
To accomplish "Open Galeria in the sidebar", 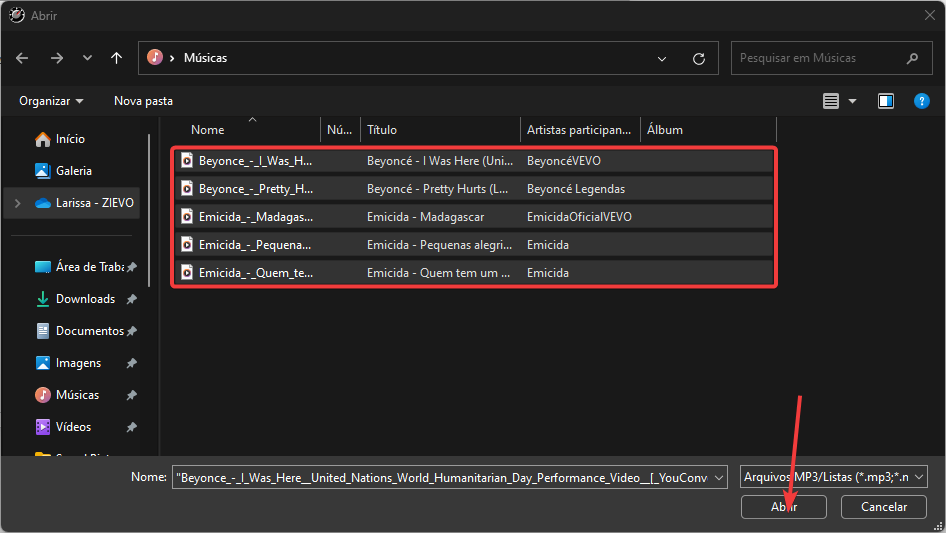I will click(x=74, y=171).
